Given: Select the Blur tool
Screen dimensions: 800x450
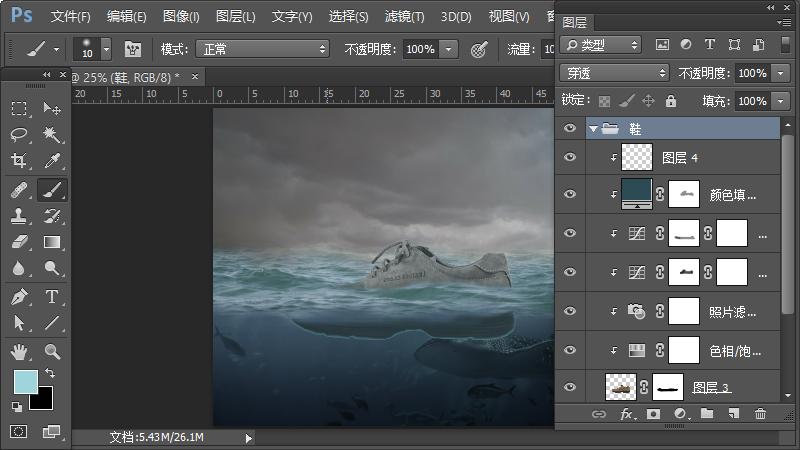Looking at the screenshot, I should pos(19,268).
